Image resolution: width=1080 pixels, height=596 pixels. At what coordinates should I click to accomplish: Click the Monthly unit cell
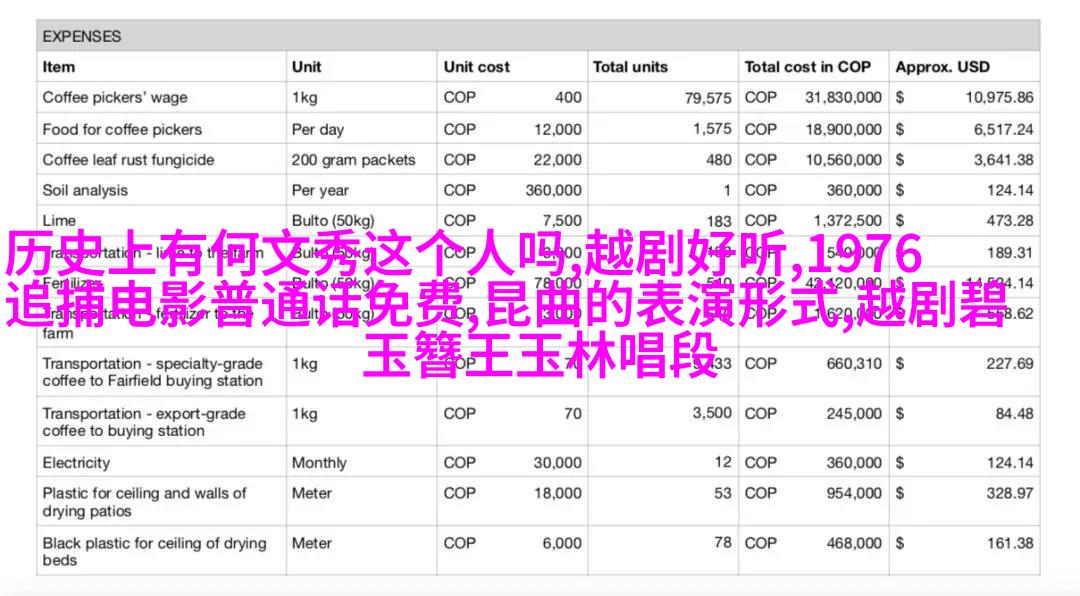click(x=319, y=463)
